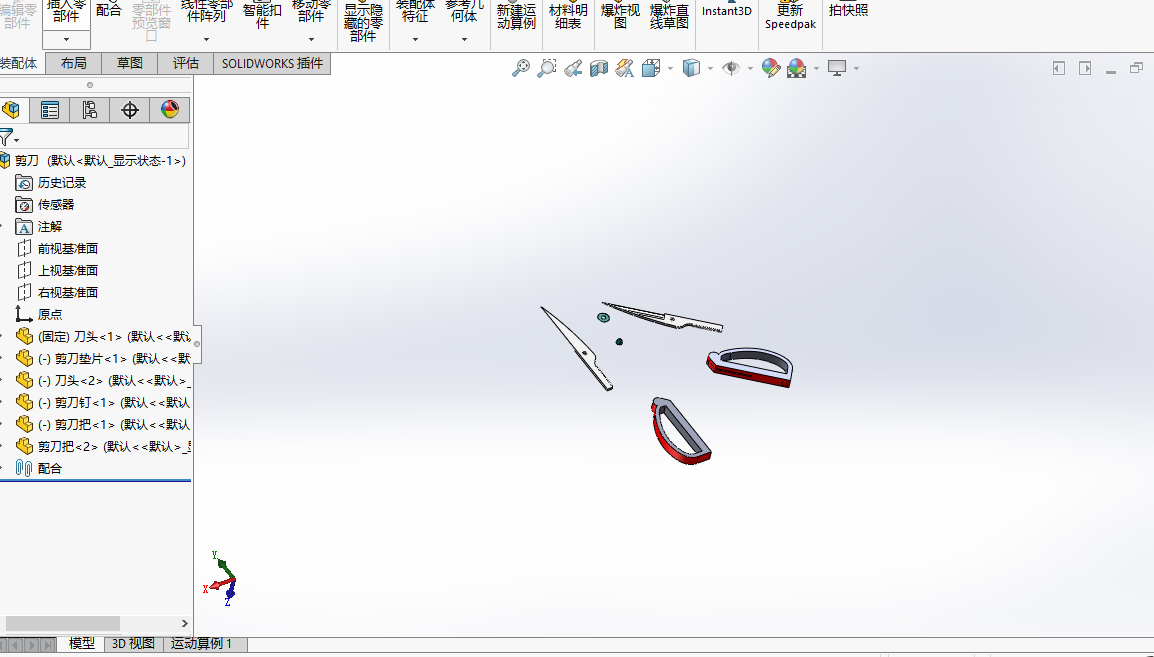Select the 剪刀钉<1> component
This screenshot has height=657, width=1154.
pos(103,402)
